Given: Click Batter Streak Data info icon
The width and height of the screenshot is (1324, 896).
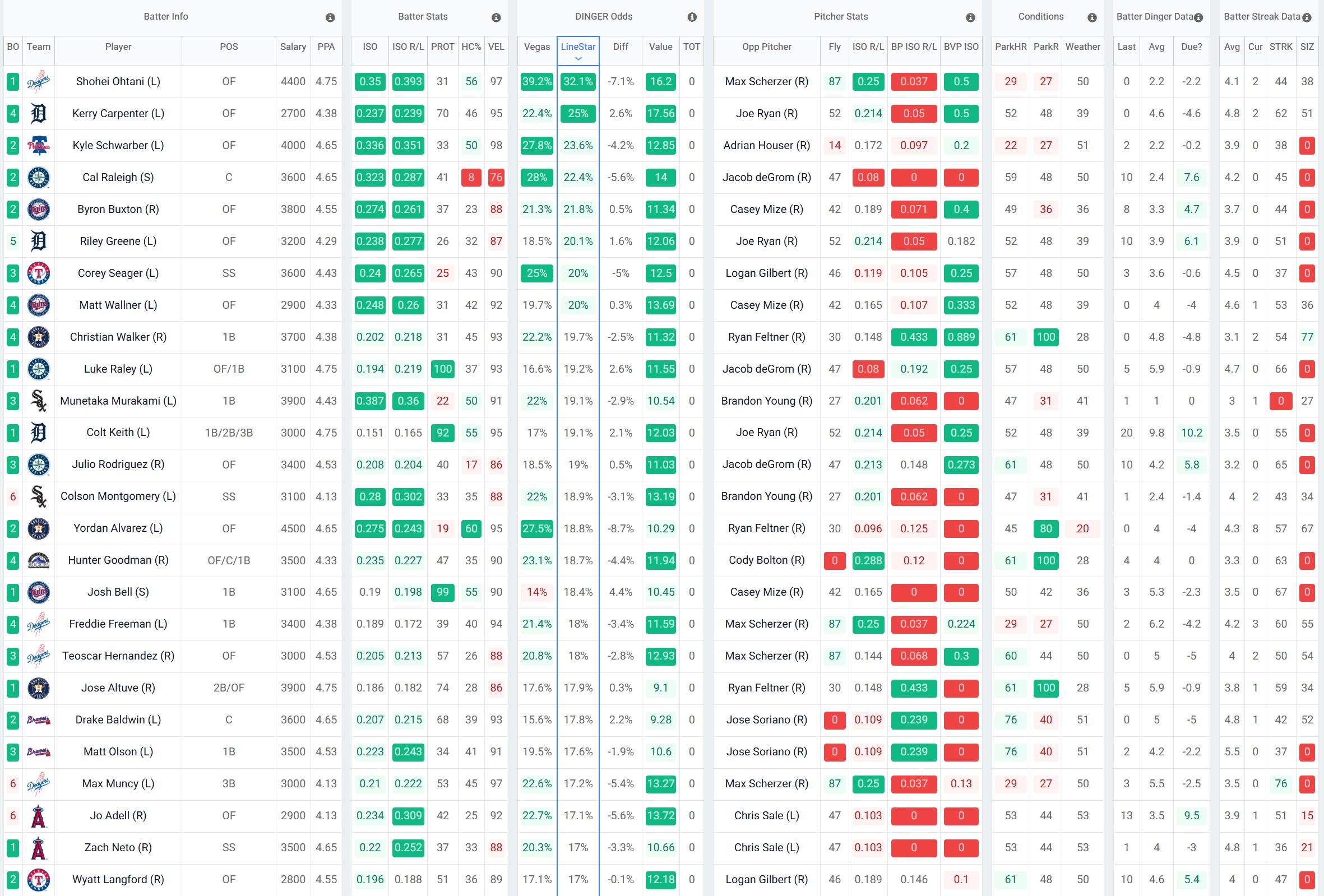Looking at the screenshot, I should pyautogui.click(x=1307, y=18).
